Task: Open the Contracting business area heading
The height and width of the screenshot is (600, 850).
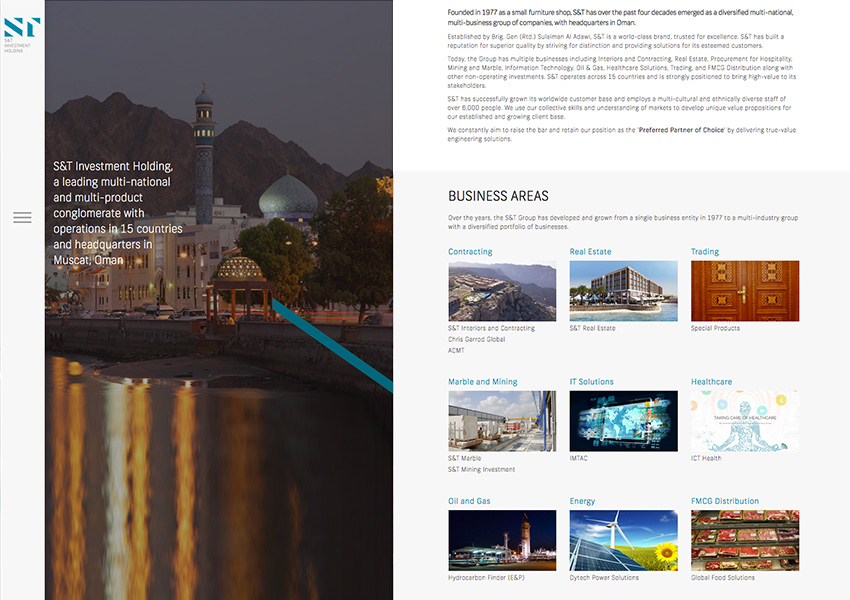Action: 470,252
